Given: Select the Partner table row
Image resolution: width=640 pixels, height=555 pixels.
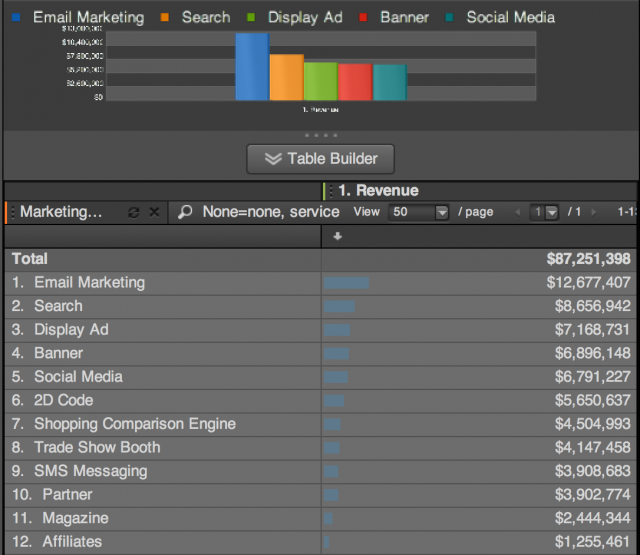Looking at the screenshot, I should tap(320, 495).
